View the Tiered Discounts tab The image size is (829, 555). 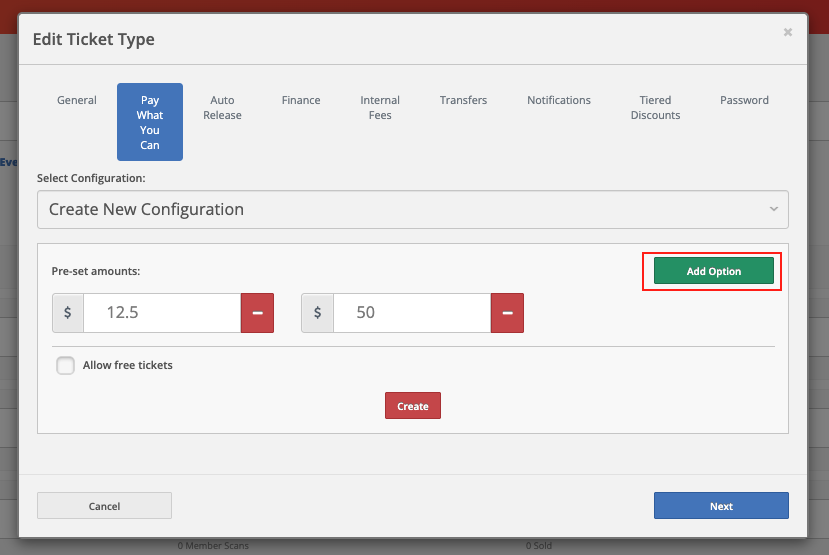coord(655,108)
